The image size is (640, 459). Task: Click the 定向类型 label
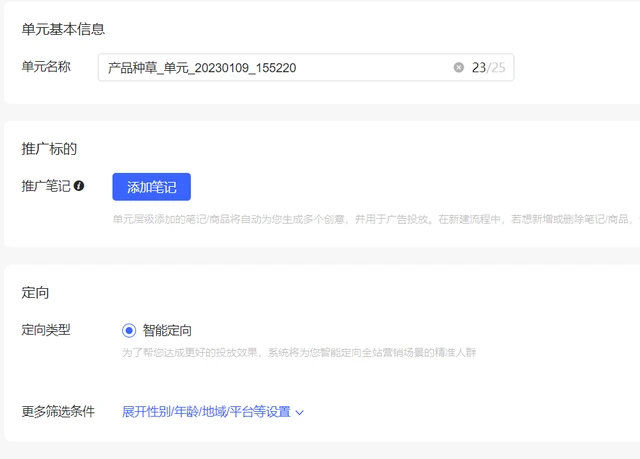[x=46, y=329]
